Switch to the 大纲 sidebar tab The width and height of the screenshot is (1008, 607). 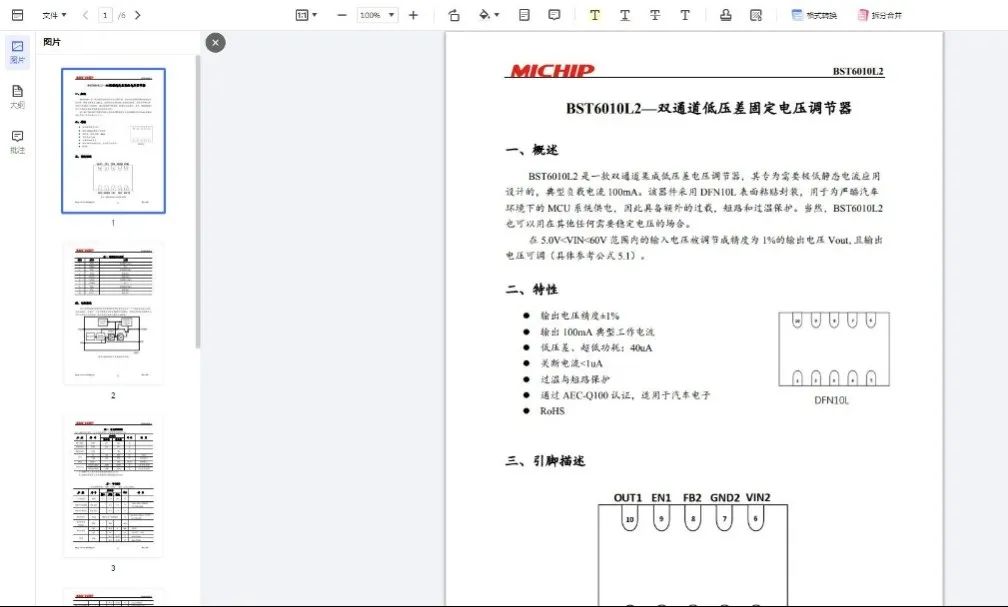17,97
